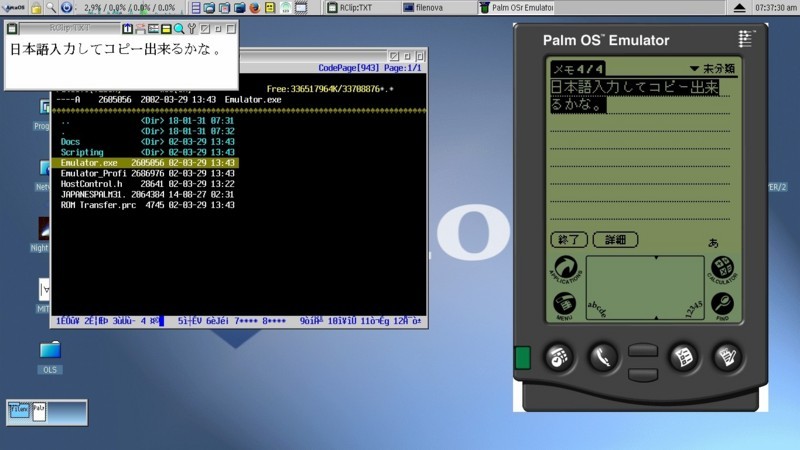The image size is (800, 450).
Task: Click the eject arrow in top bar
Action: [x=739, y=8]
